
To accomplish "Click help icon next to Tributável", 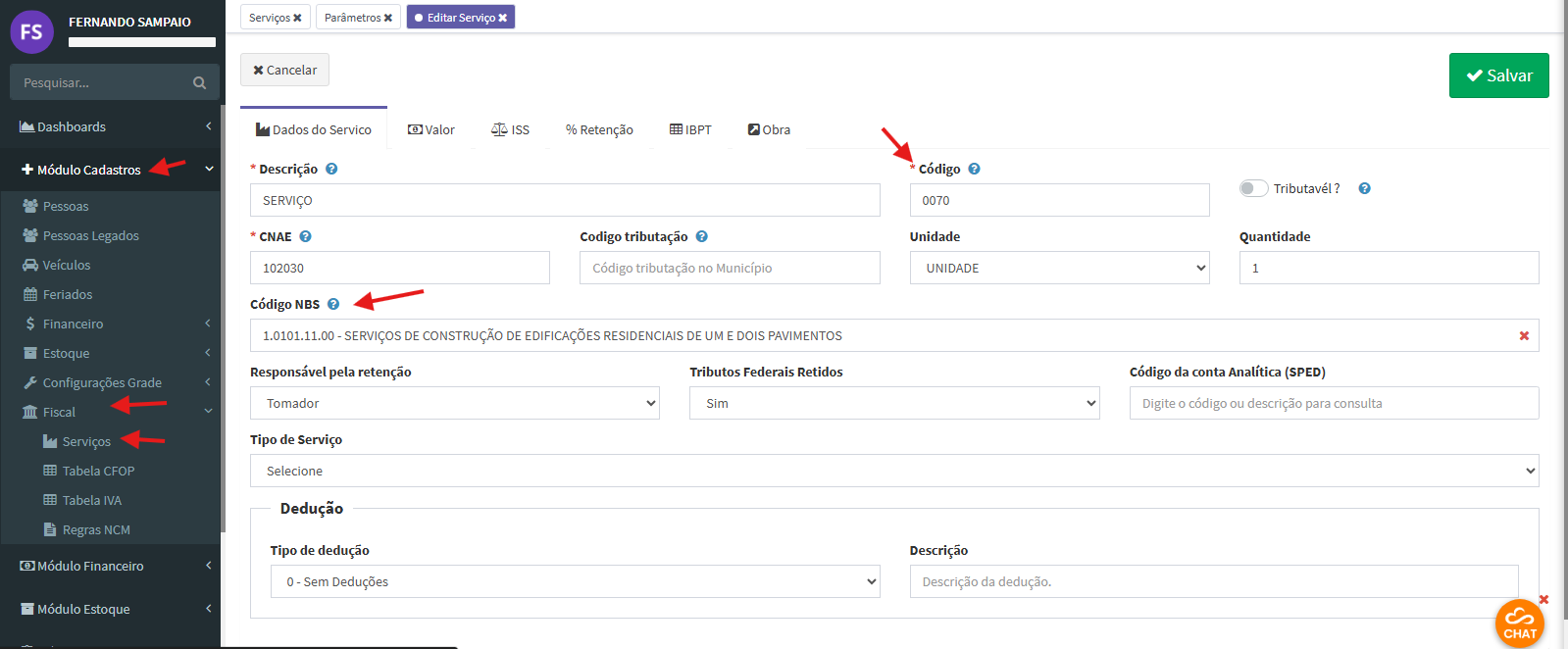I will point(1364,188).
